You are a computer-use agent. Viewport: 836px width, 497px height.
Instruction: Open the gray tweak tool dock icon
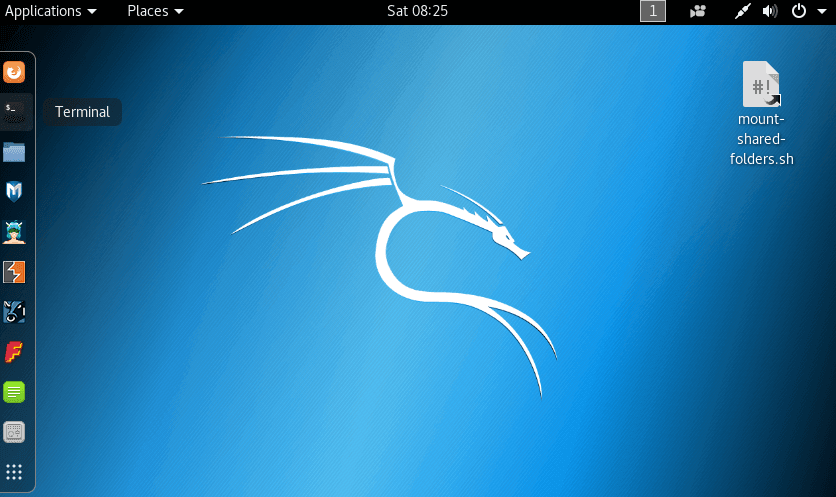point(14,432)
